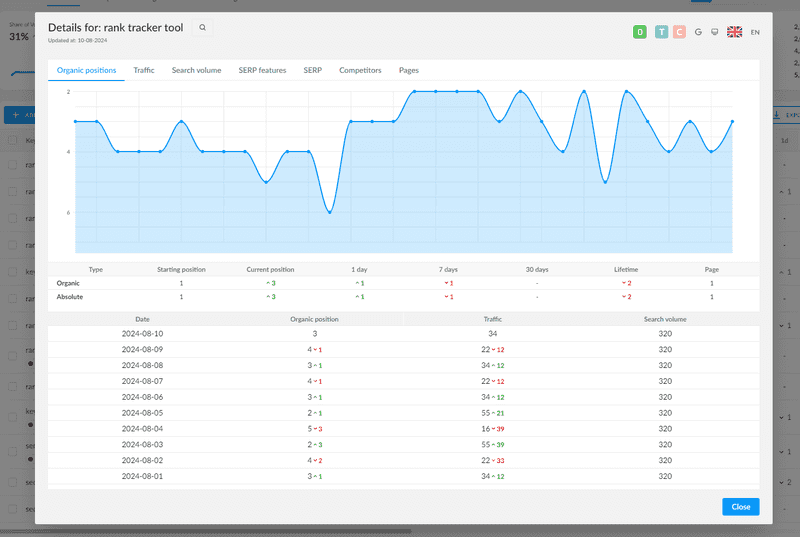Click the 7 days column header
The width and height of the screenshot is (800, 537).
[448, 269]
